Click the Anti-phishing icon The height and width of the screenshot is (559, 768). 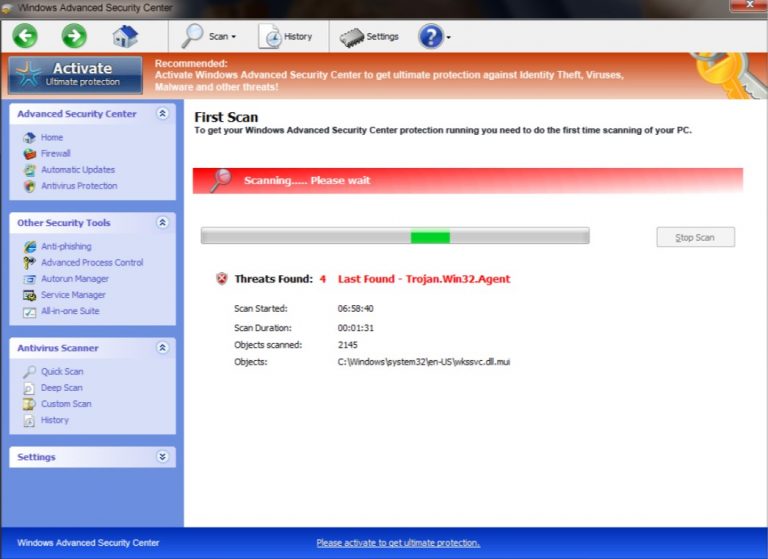[x=29, y=246]
